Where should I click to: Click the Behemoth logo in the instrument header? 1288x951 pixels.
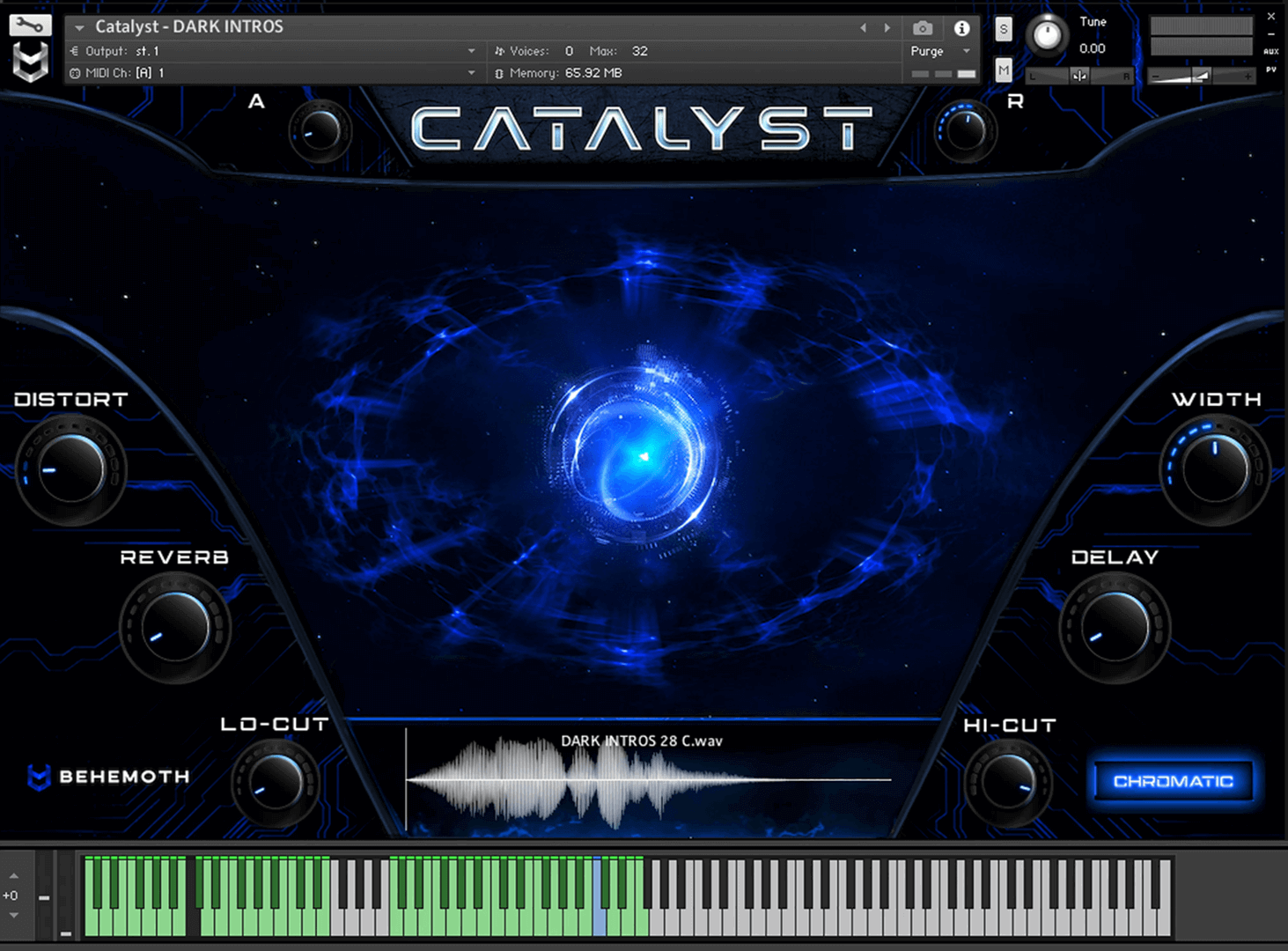pyautogui.click(x=30, y=63)
